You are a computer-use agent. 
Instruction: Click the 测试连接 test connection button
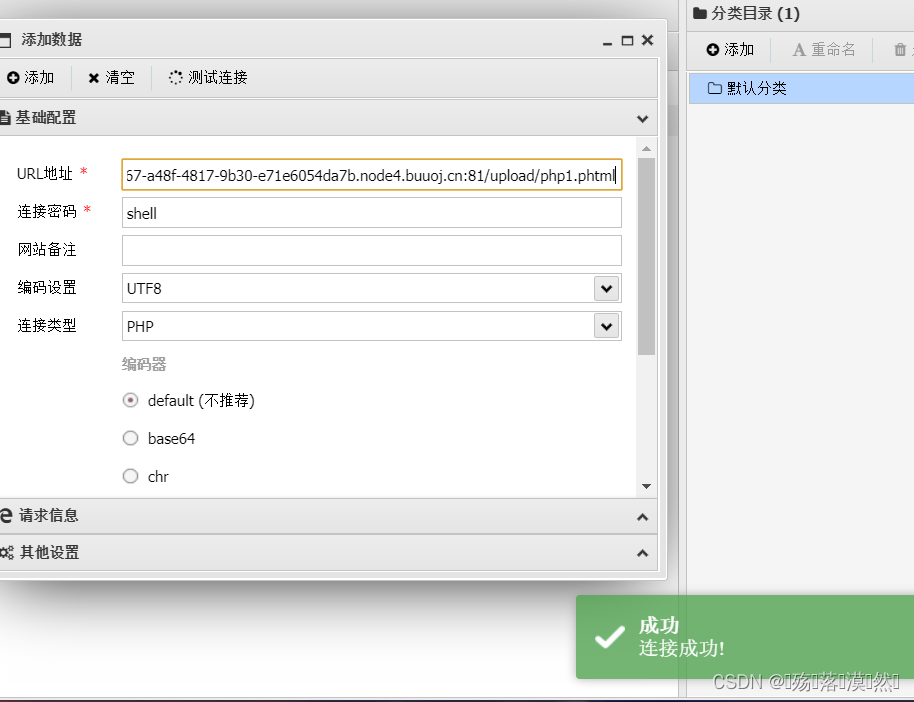click(x=208, y=78)
